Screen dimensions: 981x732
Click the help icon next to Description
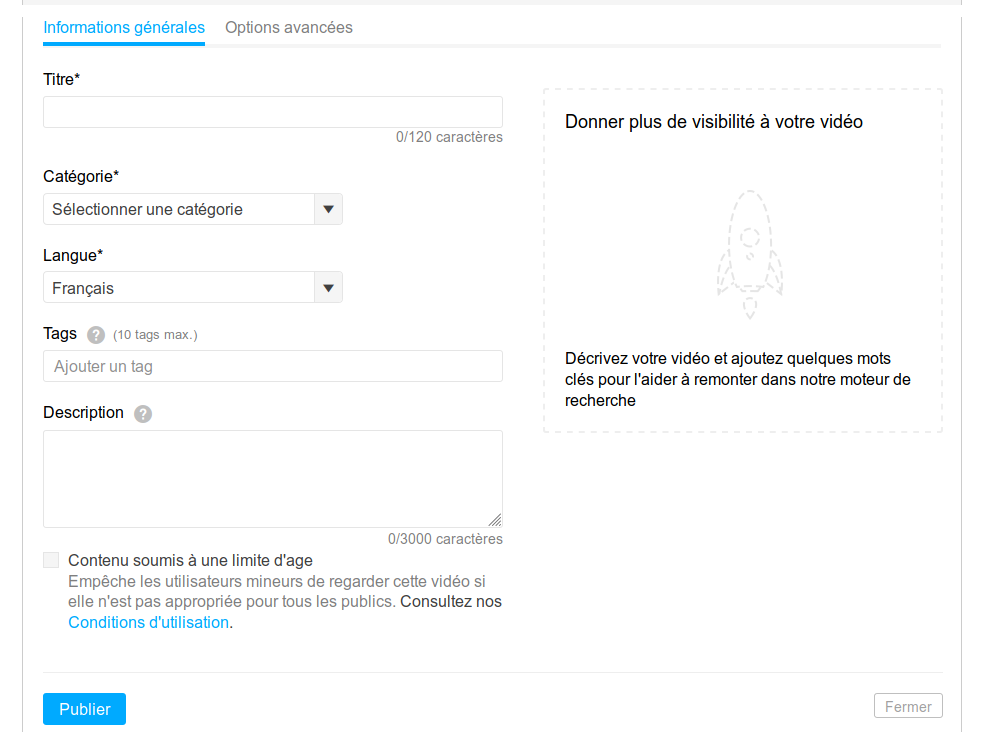[143, 414]
